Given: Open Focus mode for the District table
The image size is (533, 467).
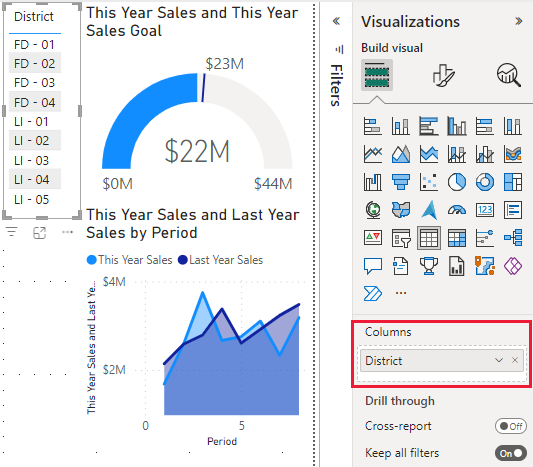Looking at the screenshot, I should pos(39,233).
